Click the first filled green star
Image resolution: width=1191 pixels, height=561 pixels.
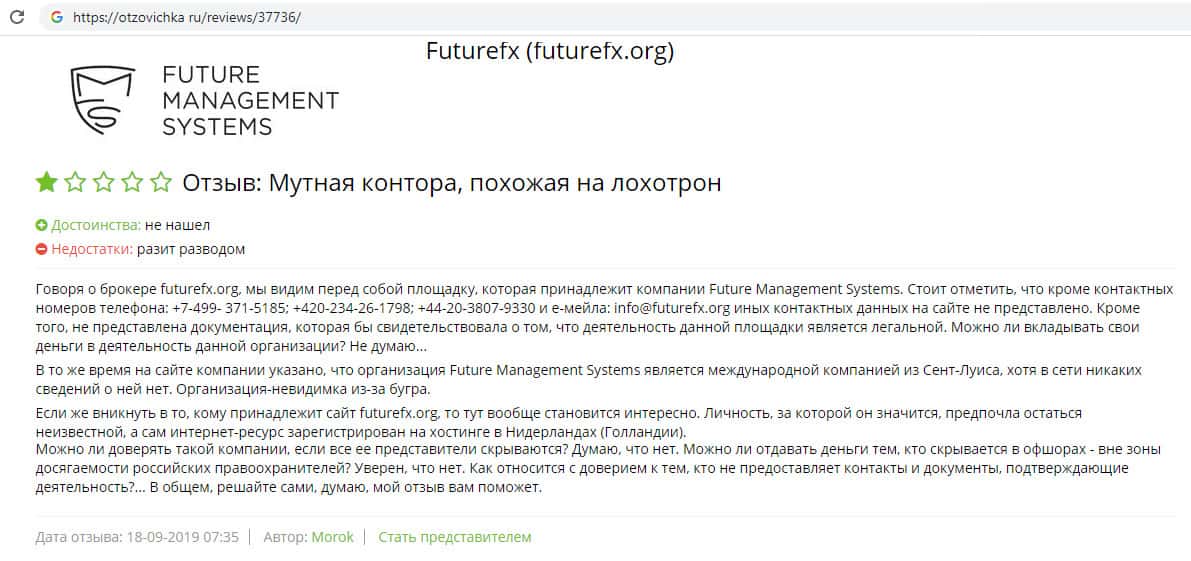46,183
